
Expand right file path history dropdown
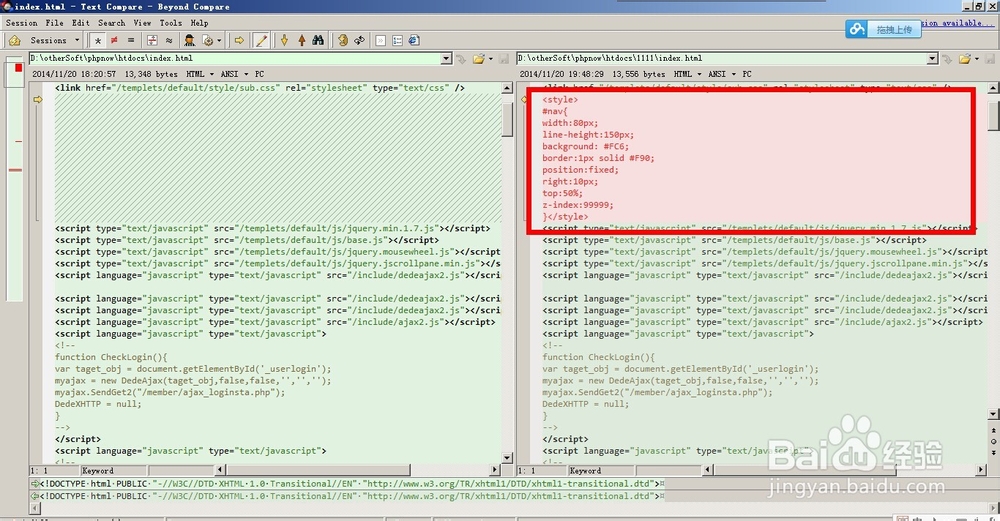tap(932, 59)
